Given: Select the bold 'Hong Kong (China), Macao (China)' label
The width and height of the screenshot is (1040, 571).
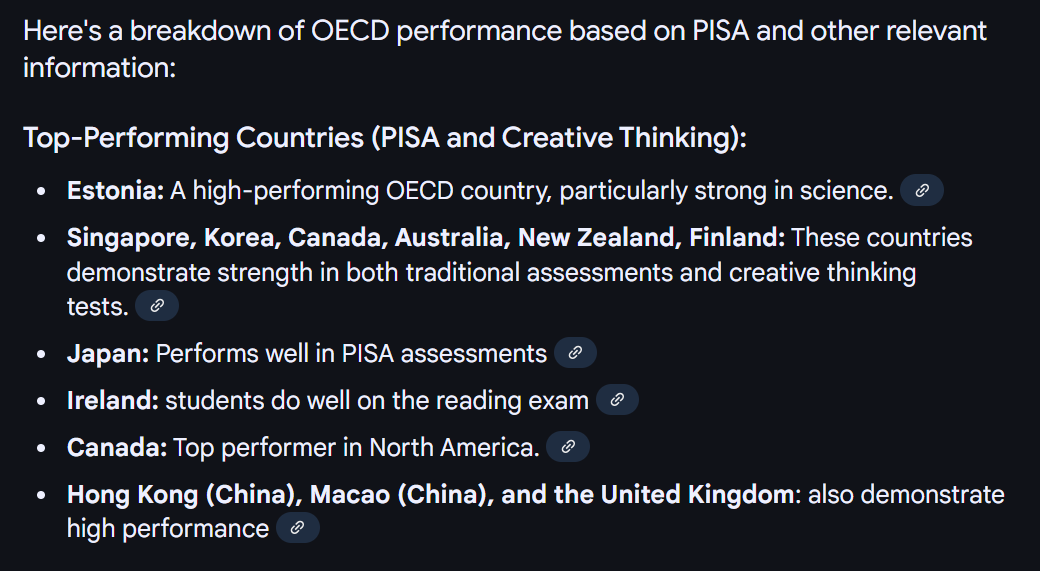Looking at the screenshot, I should 277,495.
